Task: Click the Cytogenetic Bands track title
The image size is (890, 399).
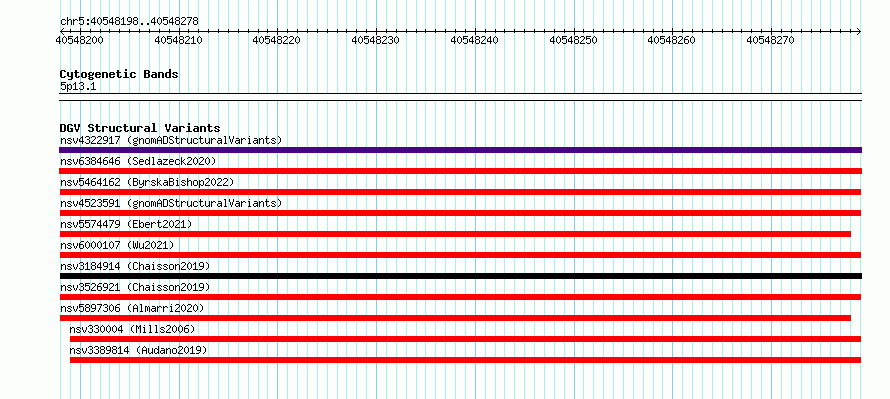Action: point(119,74)
